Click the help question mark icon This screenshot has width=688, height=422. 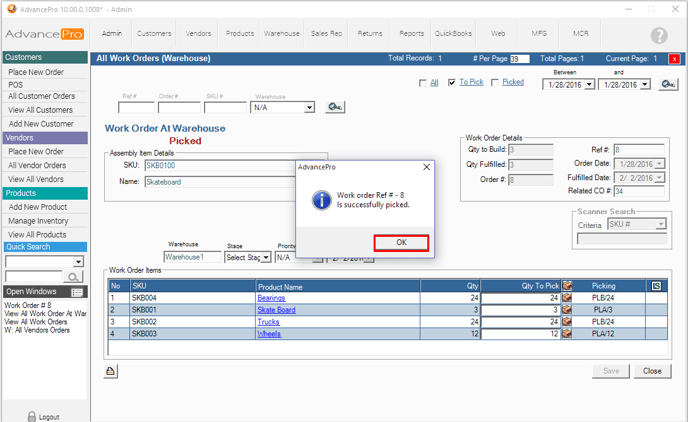pos(659,35)
